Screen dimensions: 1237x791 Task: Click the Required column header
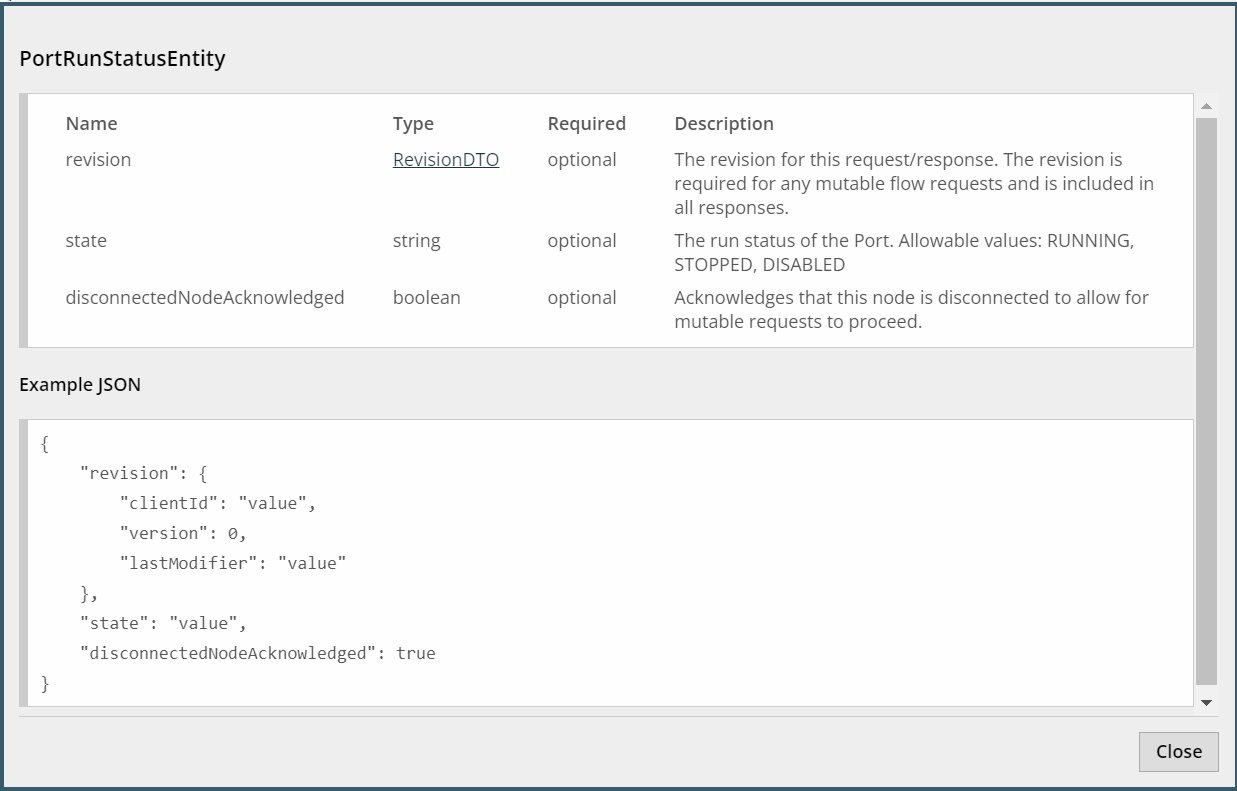point(586,124)
